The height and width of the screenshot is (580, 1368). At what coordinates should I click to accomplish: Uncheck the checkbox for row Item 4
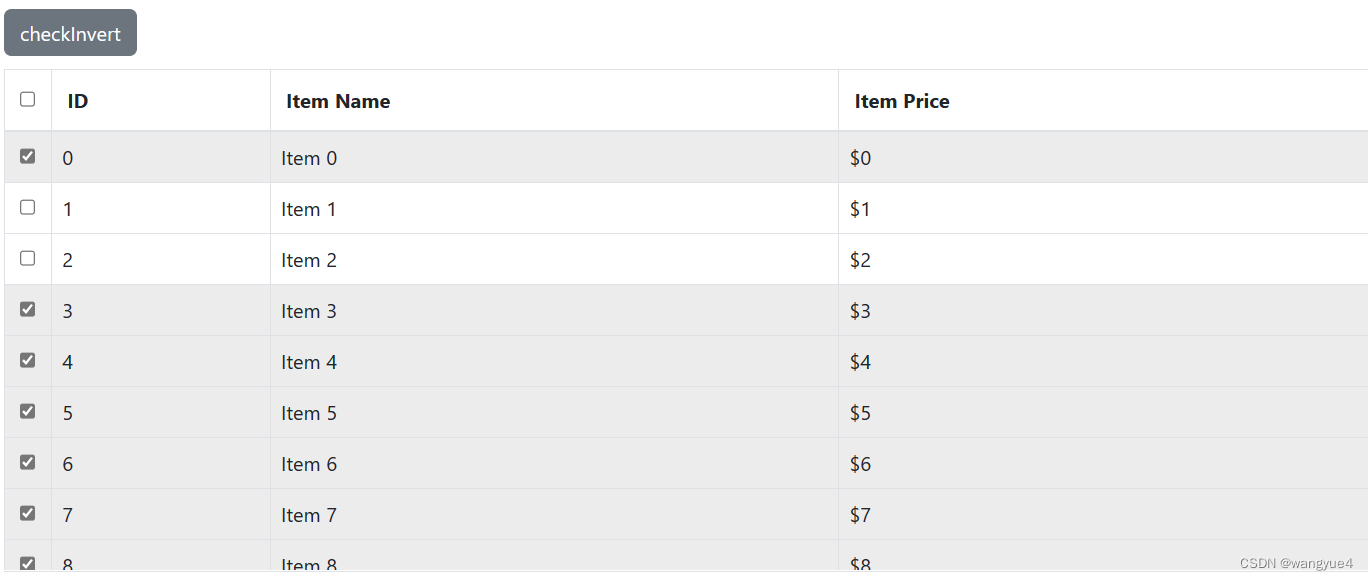27,360
